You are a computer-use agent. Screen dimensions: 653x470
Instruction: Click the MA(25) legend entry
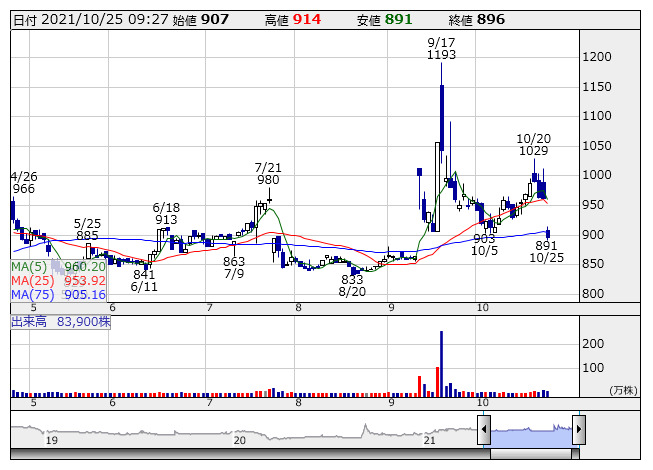click(58, 281)
